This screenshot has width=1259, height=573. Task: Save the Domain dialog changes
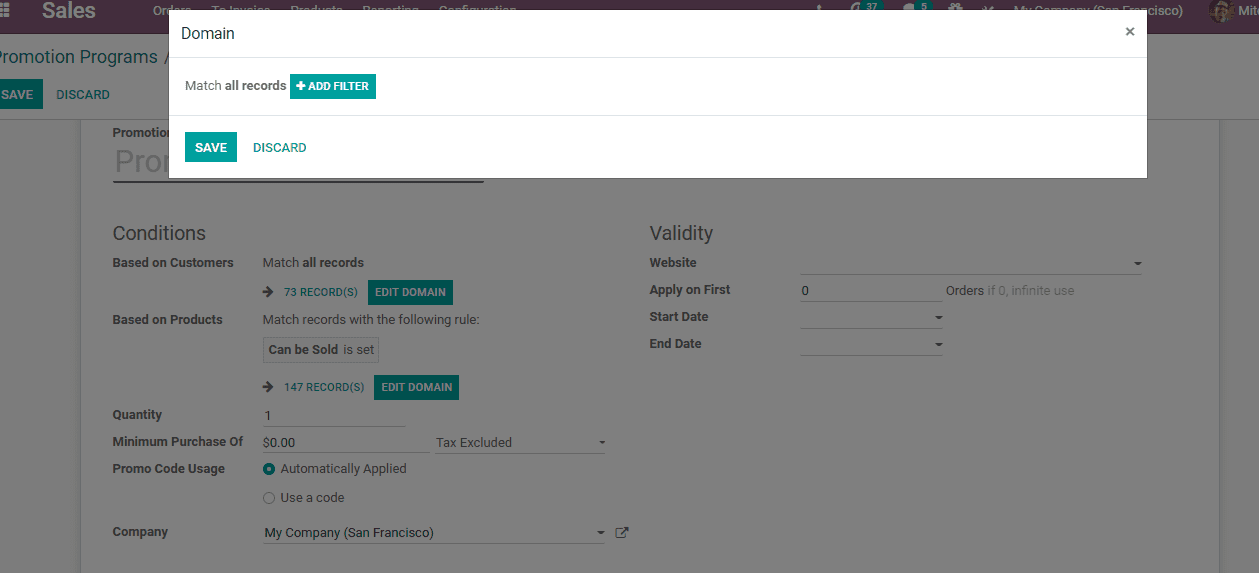click(x=211, y=147)
